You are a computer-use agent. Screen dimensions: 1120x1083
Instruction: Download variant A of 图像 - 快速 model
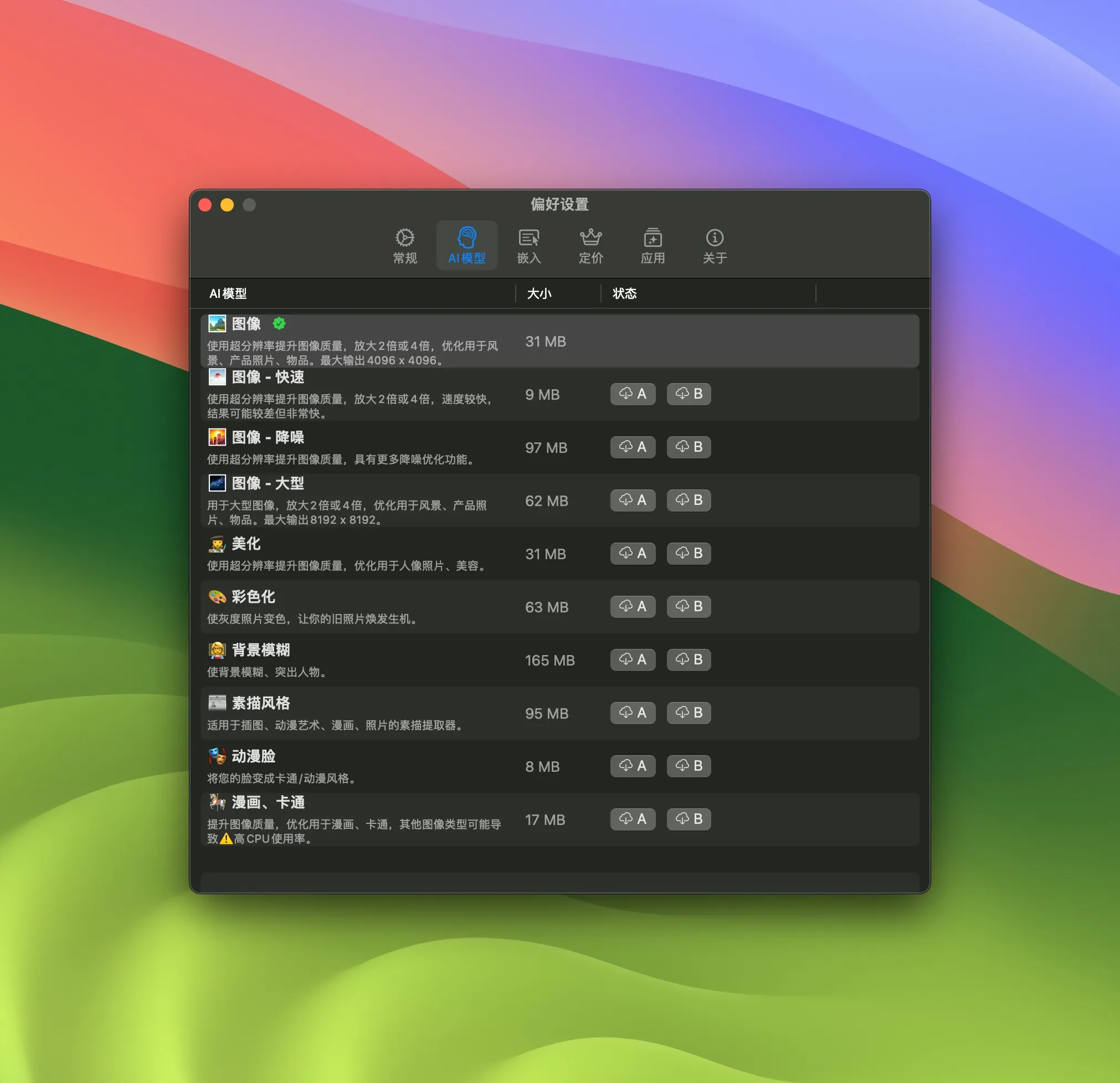(x=633, y=394)
